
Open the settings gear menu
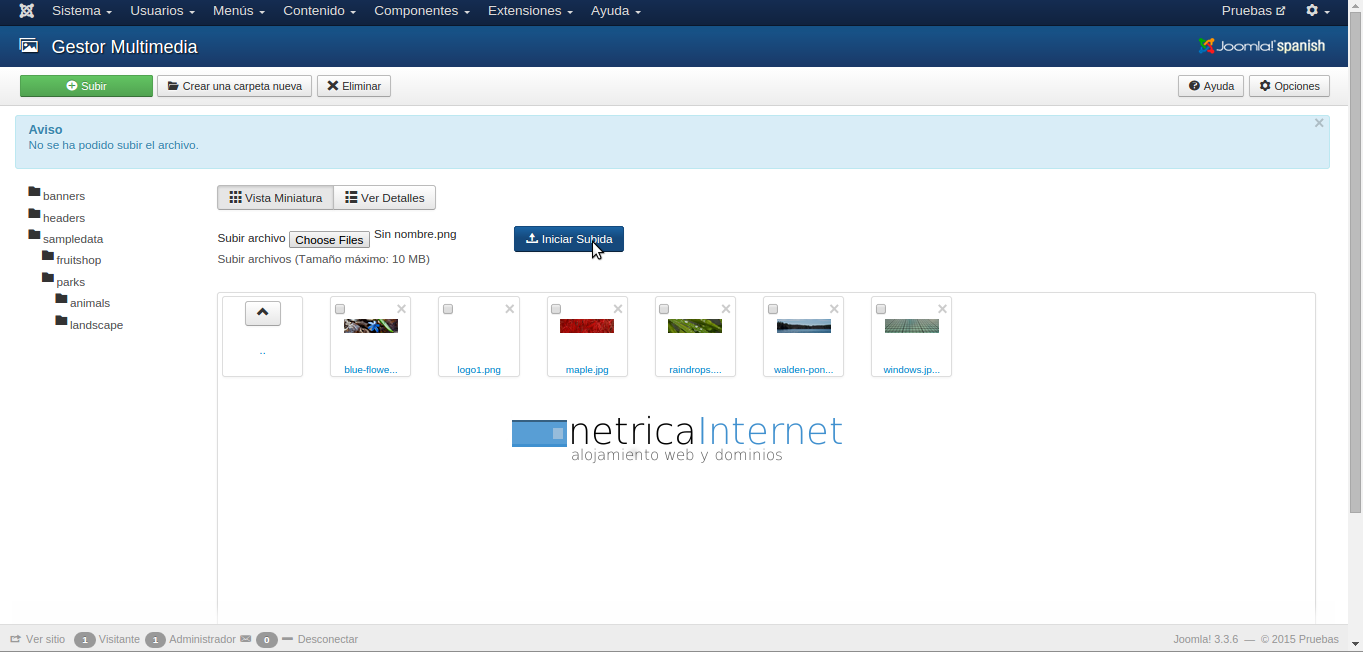[x=1316, y=11]
